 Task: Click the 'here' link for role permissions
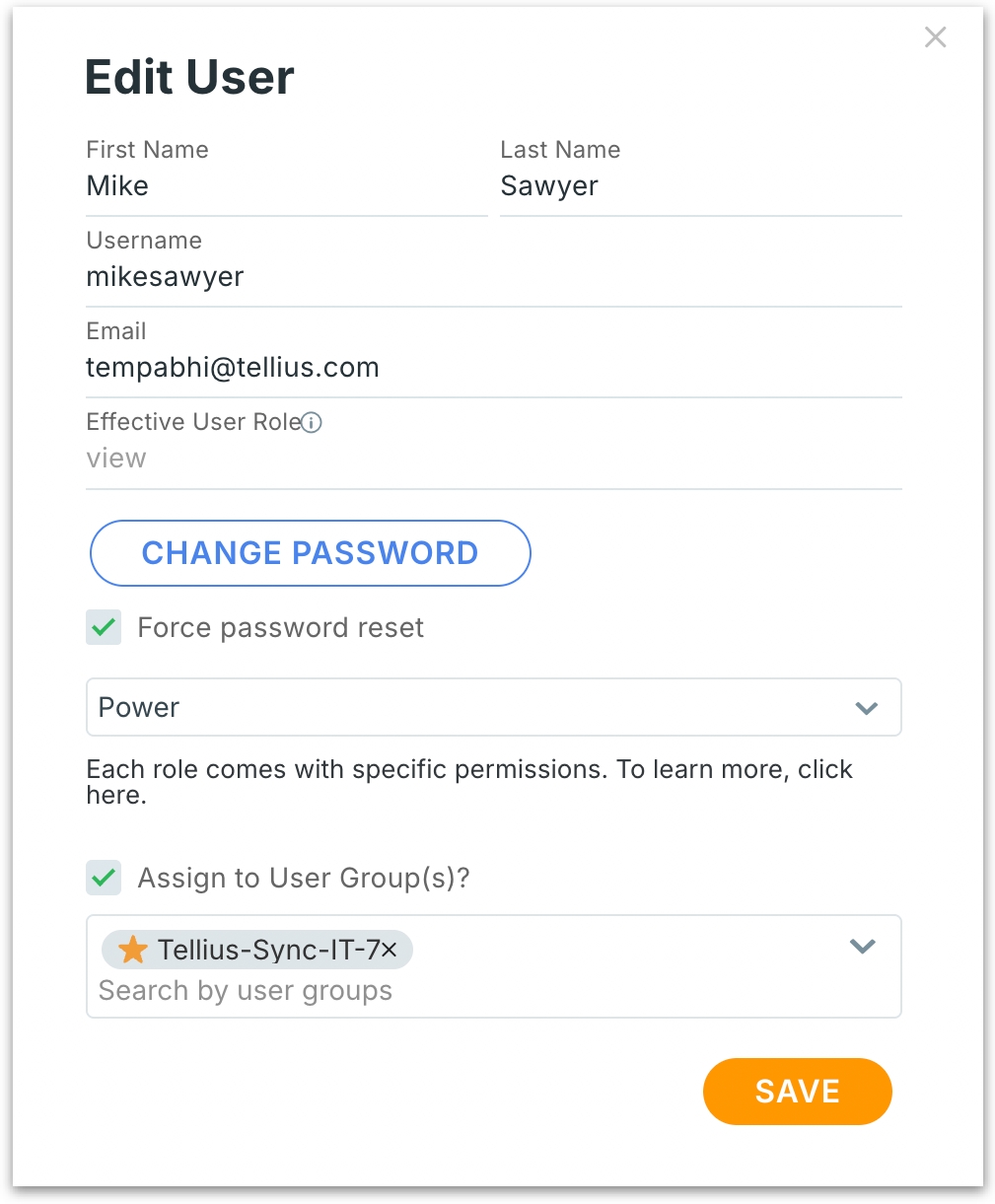[x=113, y=795]
